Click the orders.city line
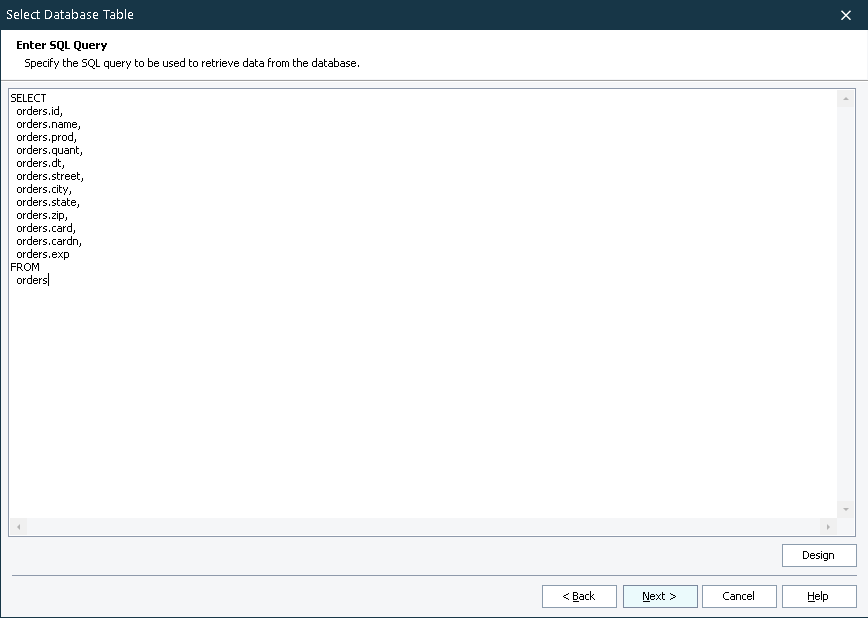The image size is (868, 618). click(x=44, y=189)
